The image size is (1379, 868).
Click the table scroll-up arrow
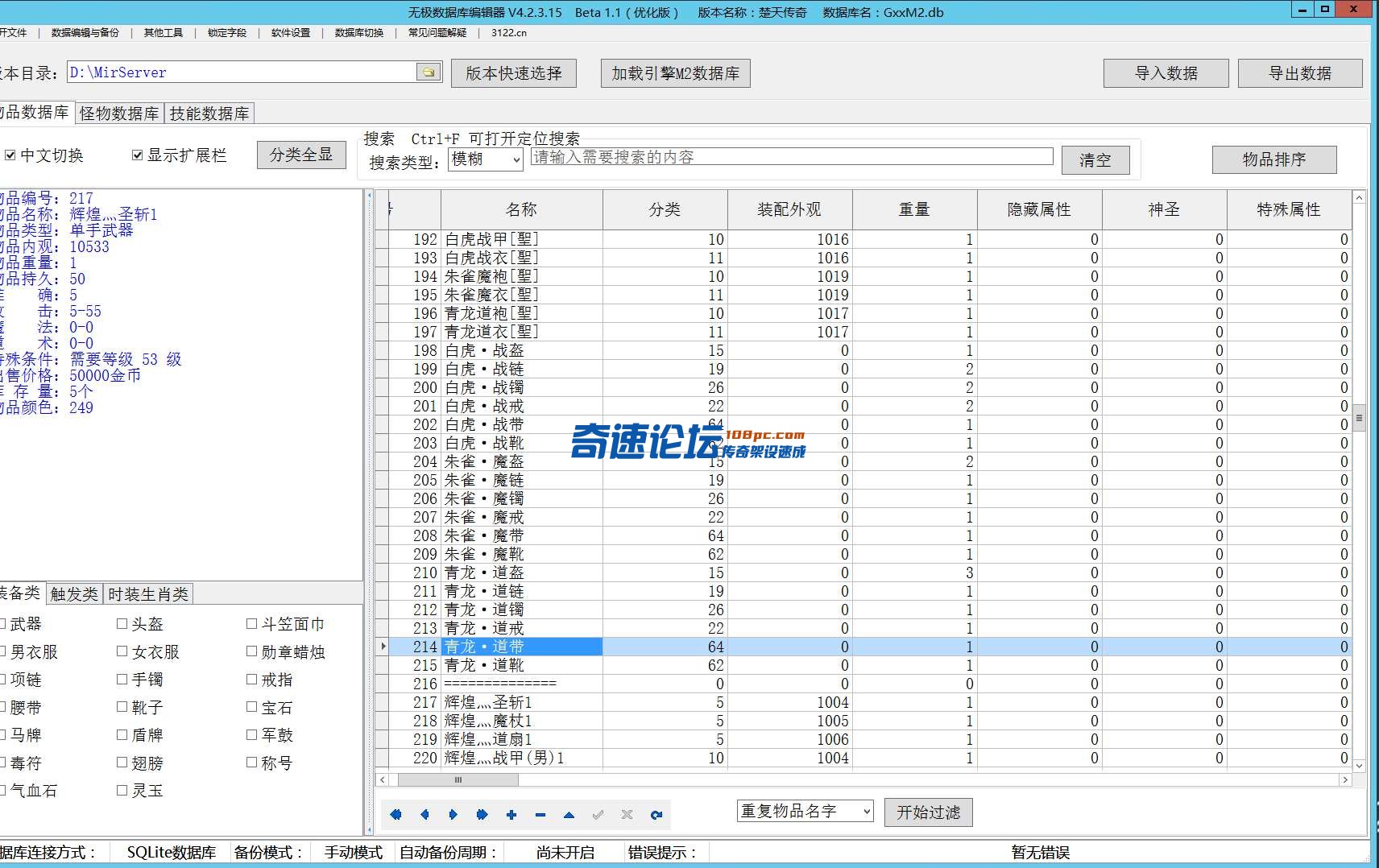1360,197
